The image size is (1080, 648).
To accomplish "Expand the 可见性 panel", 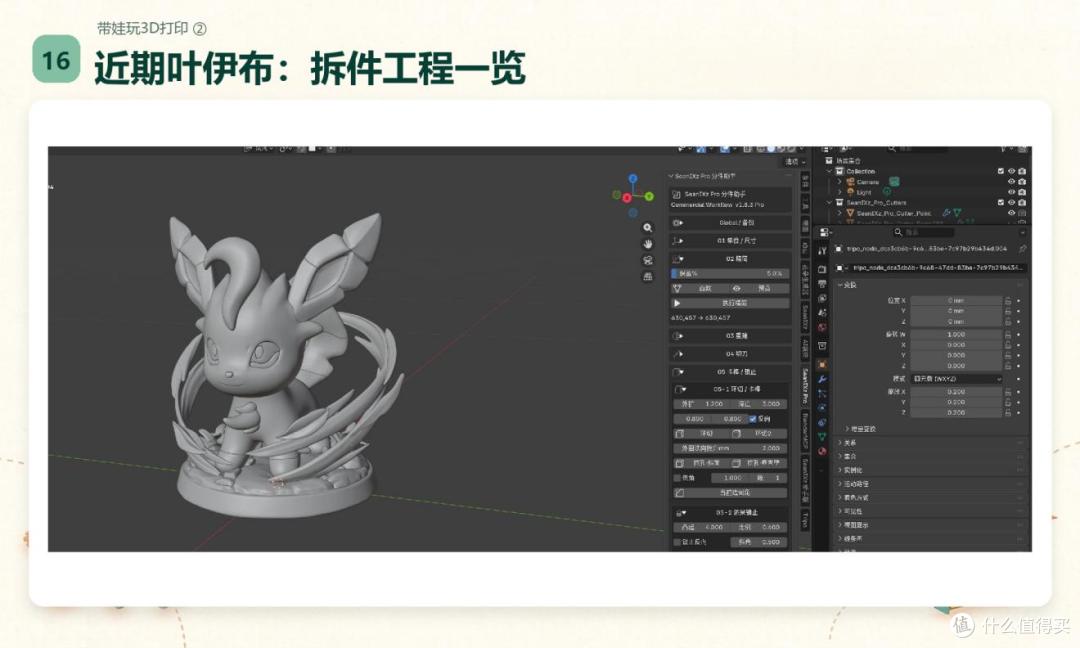I will tap(851, 512).
